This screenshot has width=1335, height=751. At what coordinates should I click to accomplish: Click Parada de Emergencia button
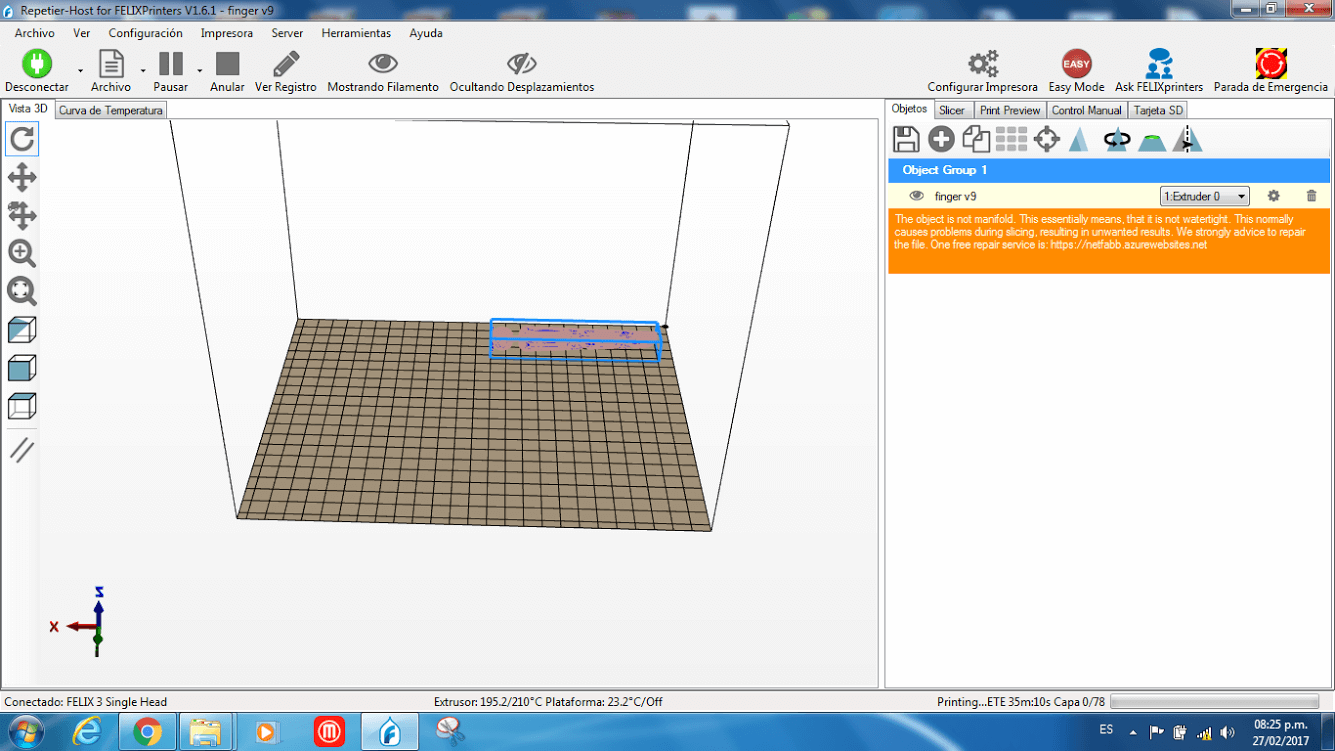tap(1271, 64)
